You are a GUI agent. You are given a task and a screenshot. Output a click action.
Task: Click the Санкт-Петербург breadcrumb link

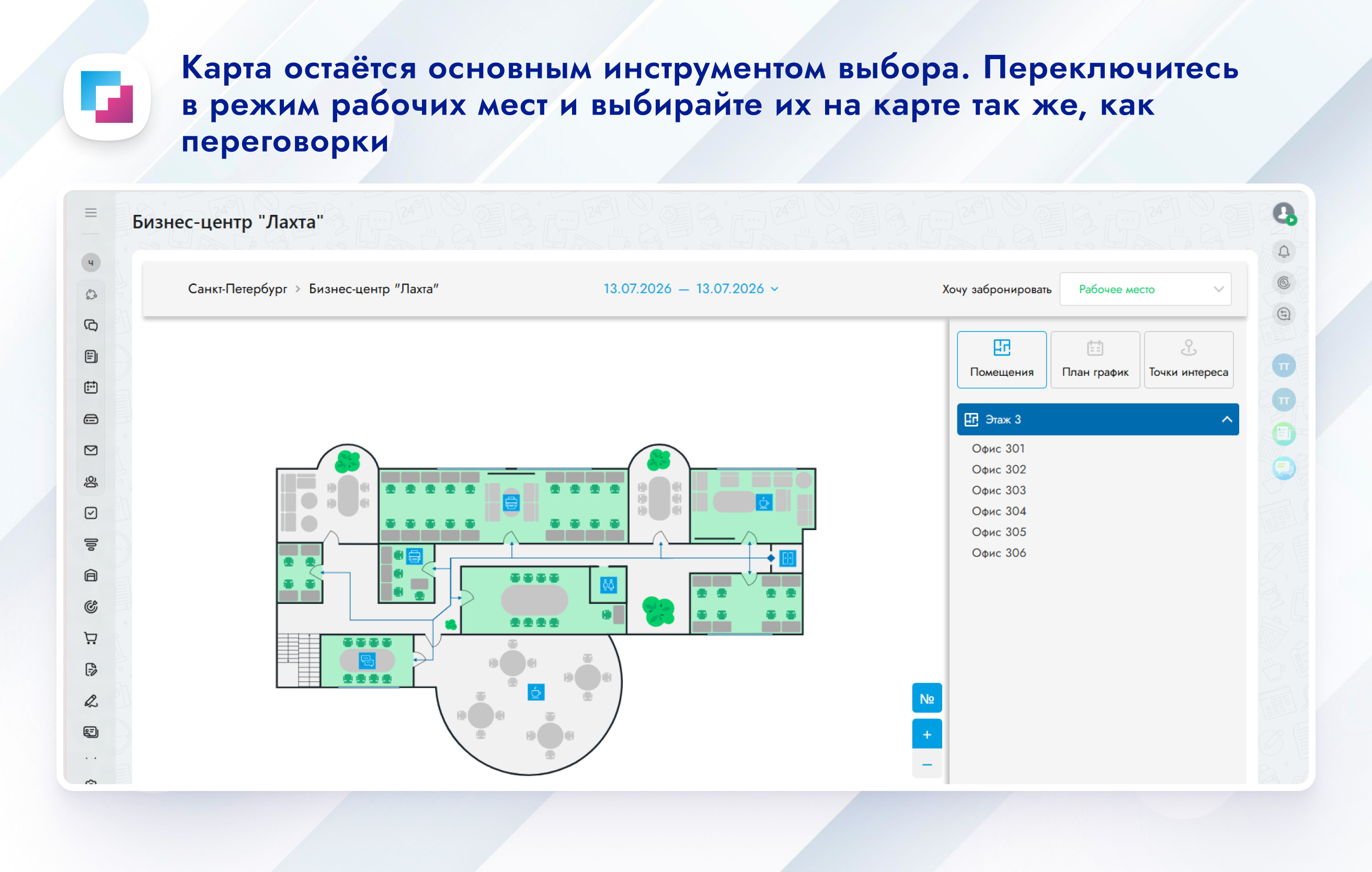click(237, 289)
